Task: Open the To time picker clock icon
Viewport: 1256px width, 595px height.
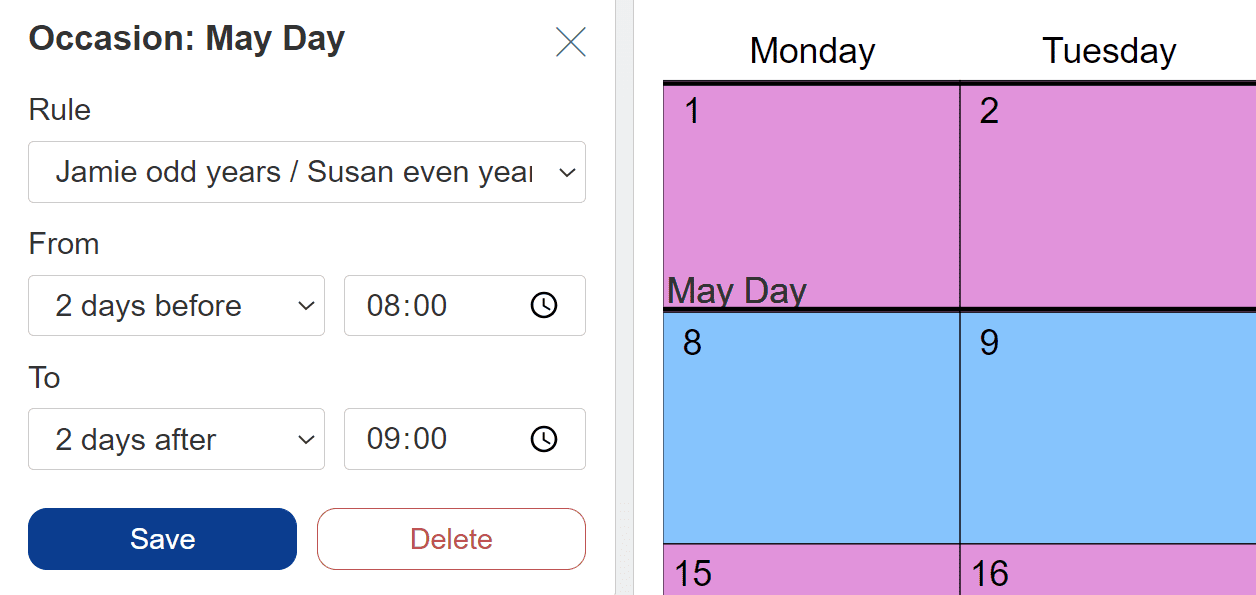Action: pyautogui.click(x=543, y=438)
